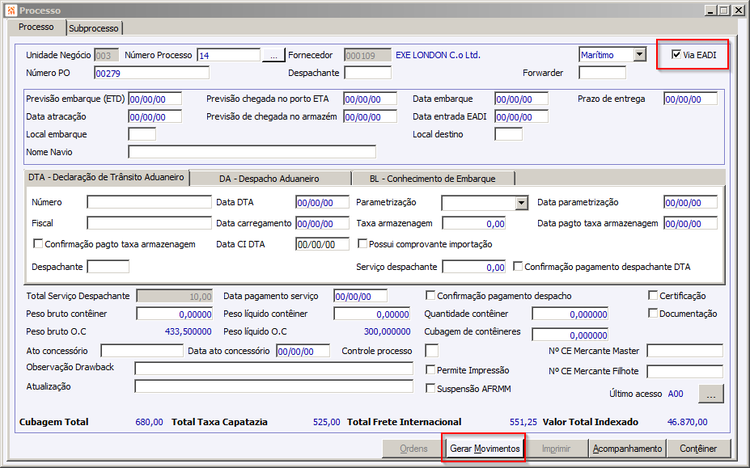Screen dimensions: 750x468
Task: Click the Data carregamento date field
Action: (322, 223)
